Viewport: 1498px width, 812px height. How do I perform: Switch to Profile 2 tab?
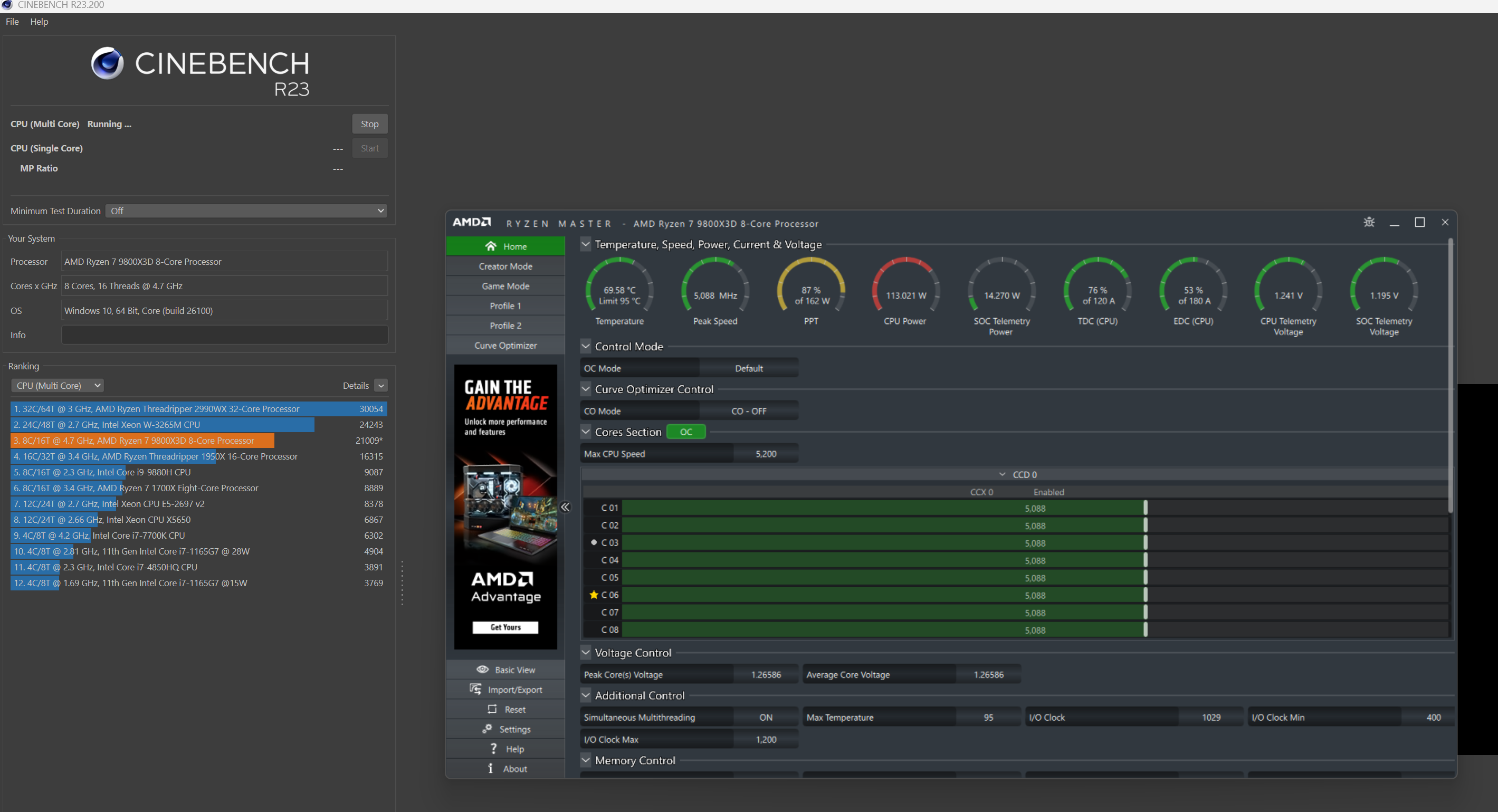coord(505,325)
